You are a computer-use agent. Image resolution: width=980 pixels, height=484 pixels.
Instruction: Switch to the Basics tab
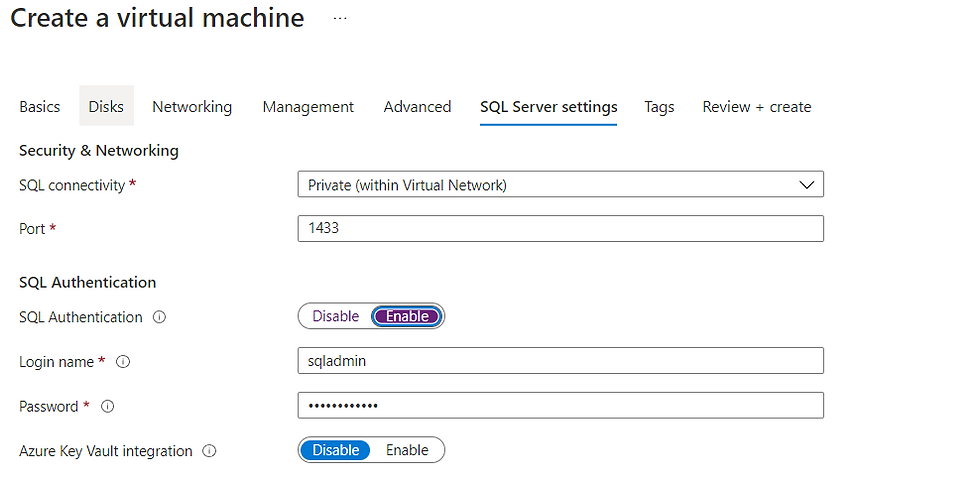click(x=40, y=107)
